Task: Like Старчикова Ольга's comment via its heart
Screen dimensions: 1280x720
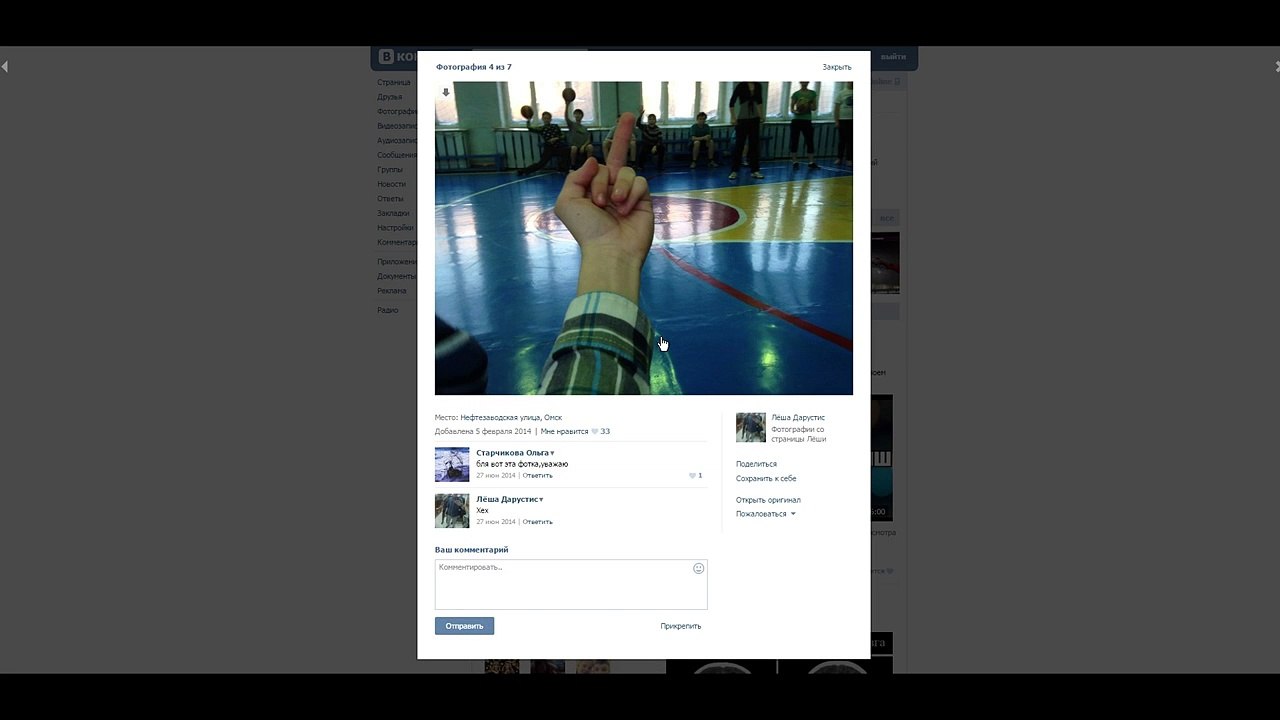Action: pyautogui.click(x=692, y=476)
